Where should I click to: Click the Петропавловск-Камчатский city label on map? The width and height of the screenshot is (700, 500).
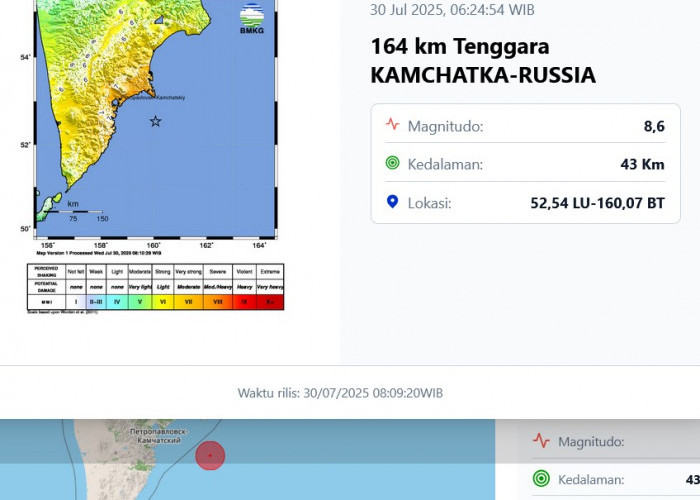point(155,435)
